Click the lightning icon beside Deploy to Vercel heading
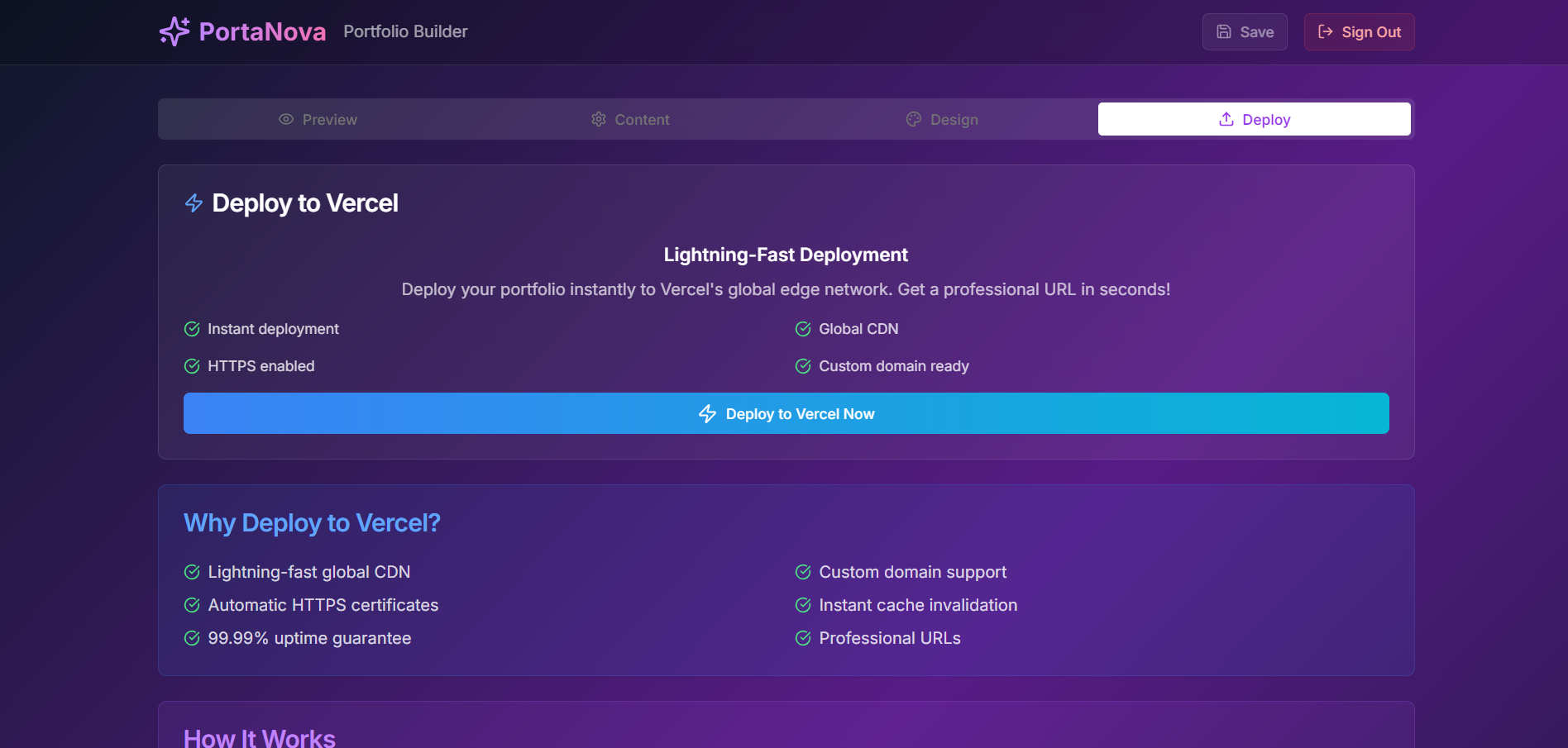The image size is (1568, 748). pyautogui.click(x=194, y=203)
